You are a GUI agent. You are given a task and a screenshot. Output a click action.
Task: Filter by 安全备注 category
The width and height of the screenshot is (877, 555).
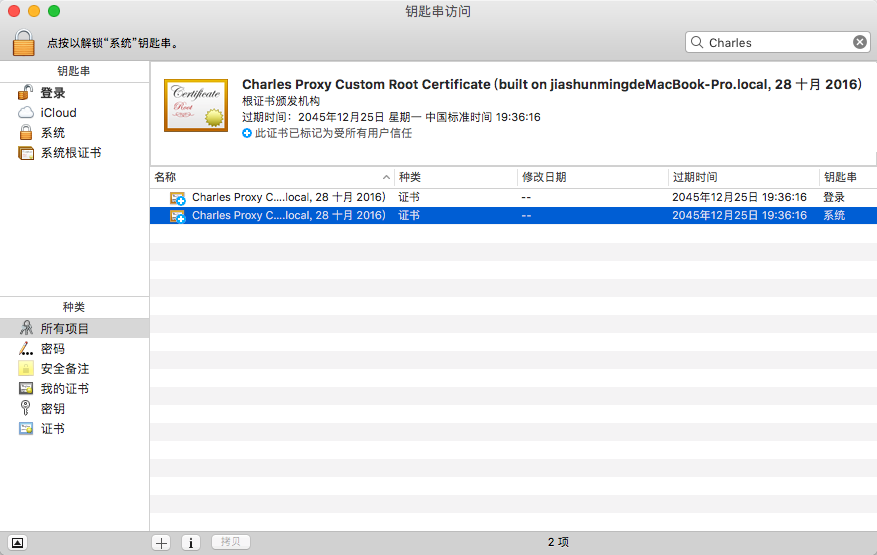coord(64,369)
